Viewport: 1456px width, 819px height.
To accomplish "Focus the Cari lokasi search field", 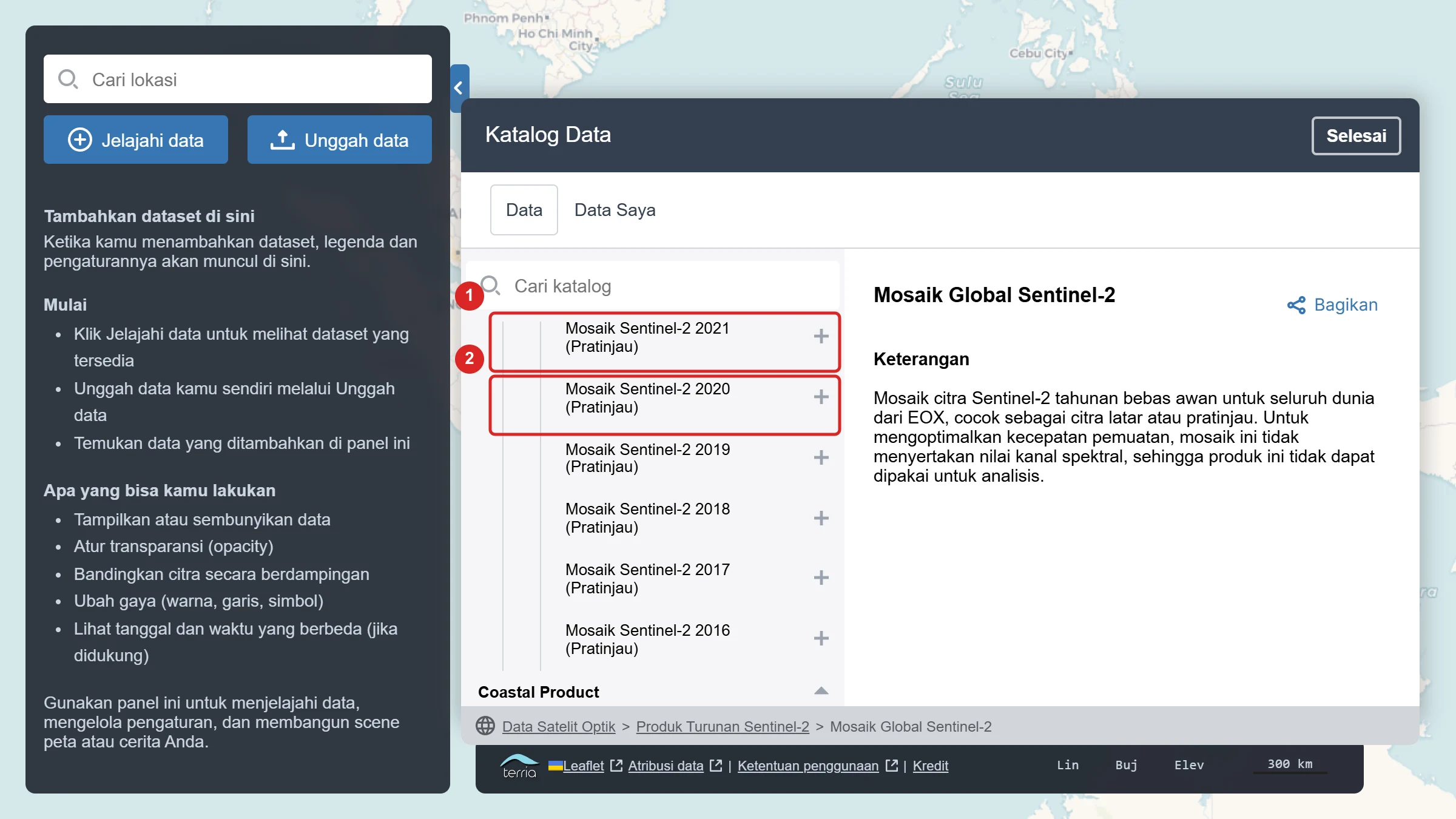I will [x=238, y=79].
